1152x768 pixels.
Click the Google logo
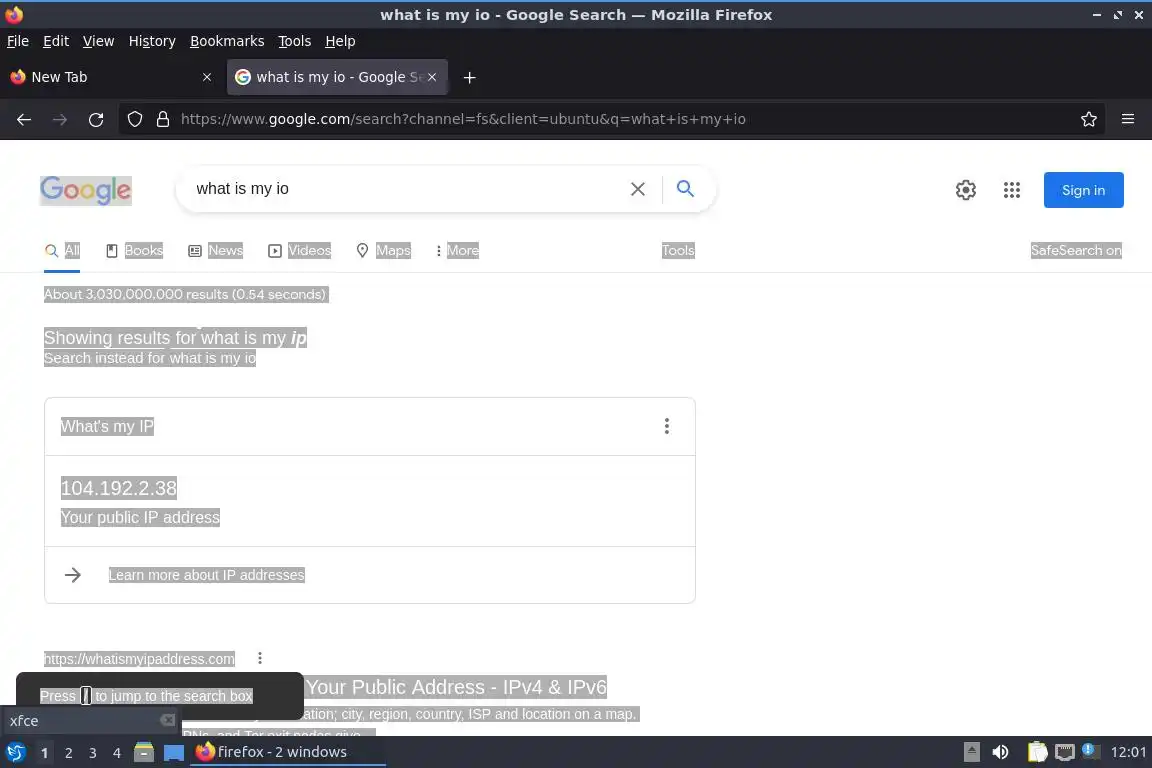(85, 190)
